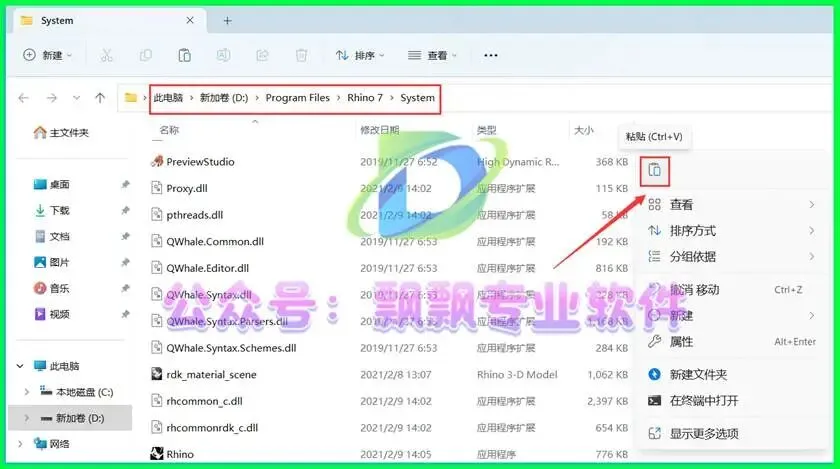Viewport: 840px width, 469px height.
Task: Open 图片 in the sidebar
Action: tap(52, 262)
